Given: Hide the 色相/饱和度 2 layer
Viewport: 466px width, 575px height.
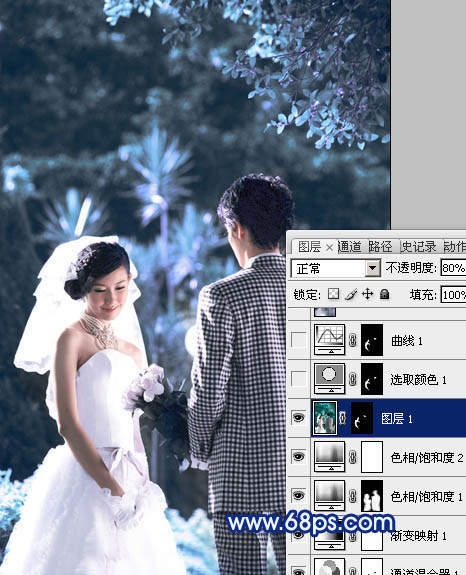Looking at the screenshot, I should point(298,457).
